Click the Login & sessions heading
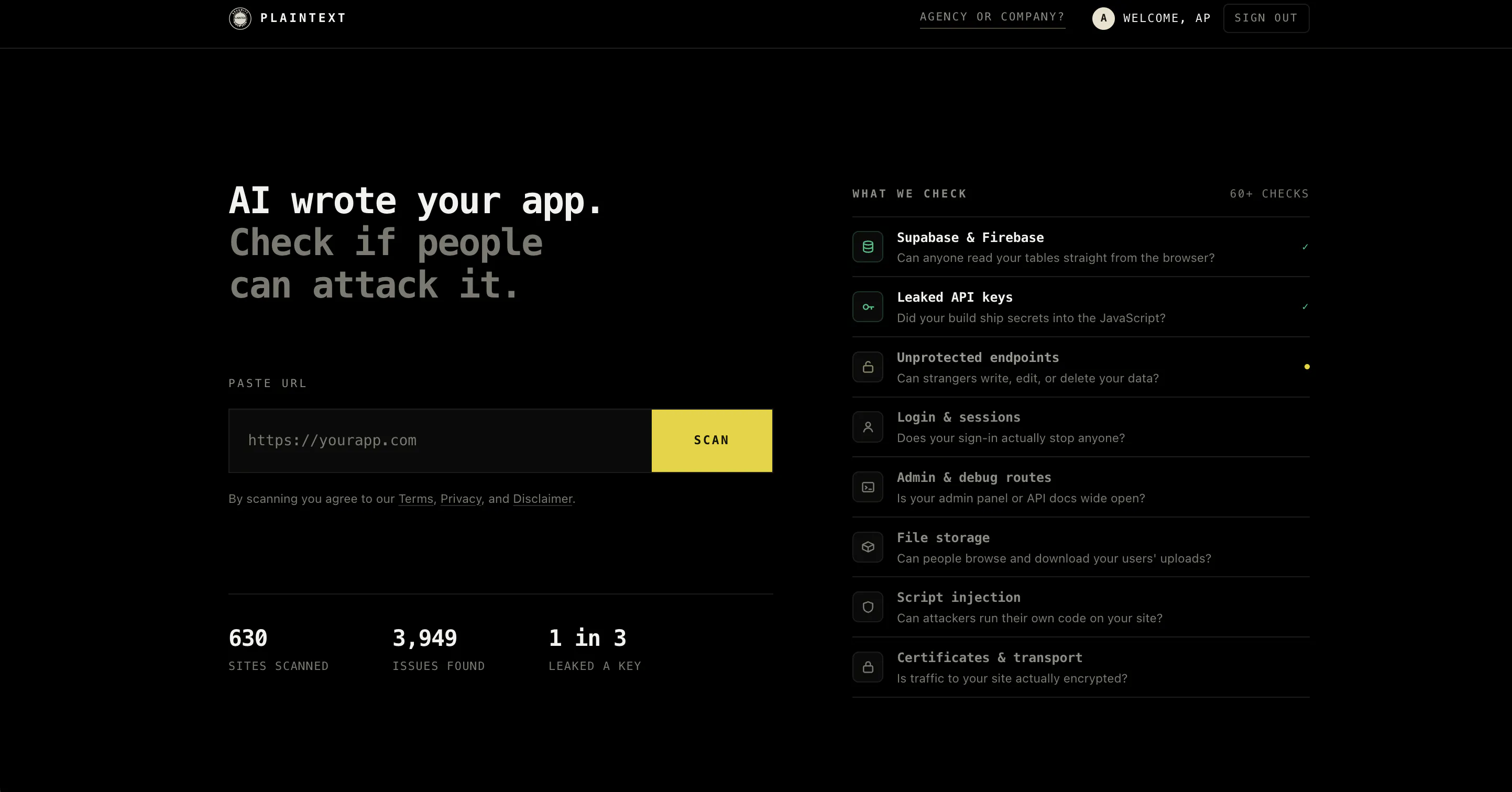 [x=959, y=417]
